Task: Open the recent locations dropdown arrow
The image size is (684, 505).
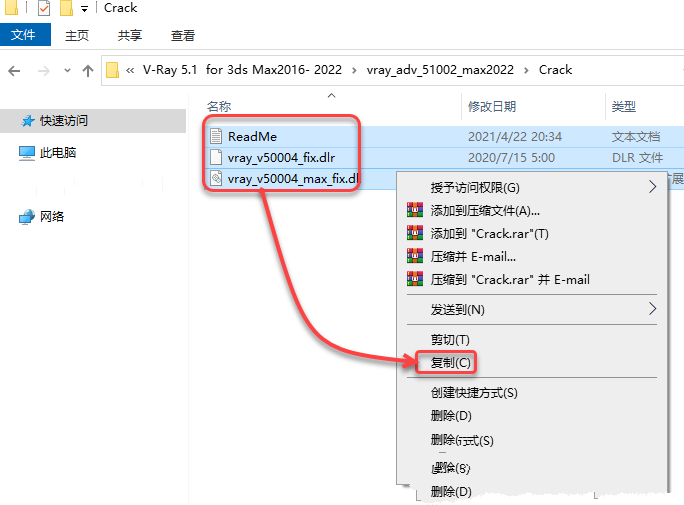Action: 67,70
